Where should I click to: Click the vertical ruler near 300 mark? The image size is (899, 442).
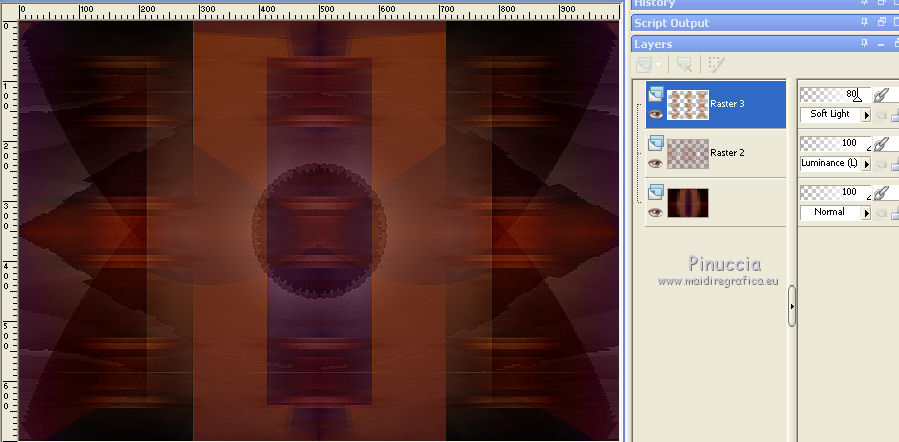click(8, 216)
